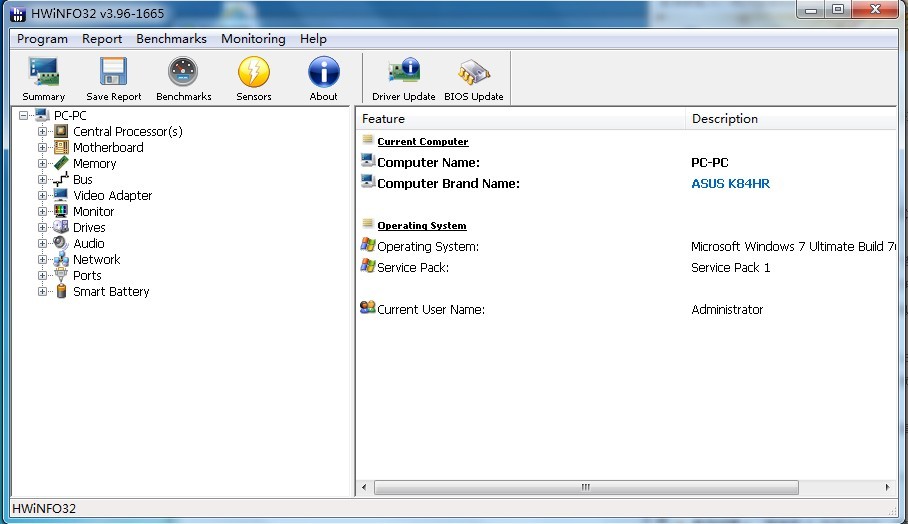Select the Smart Battery tree node

[x=110, y=292]
